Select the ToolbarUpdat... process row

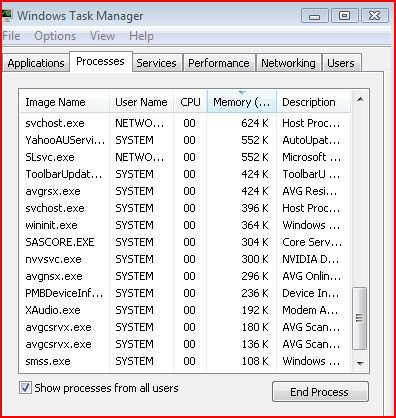point(185,174)
